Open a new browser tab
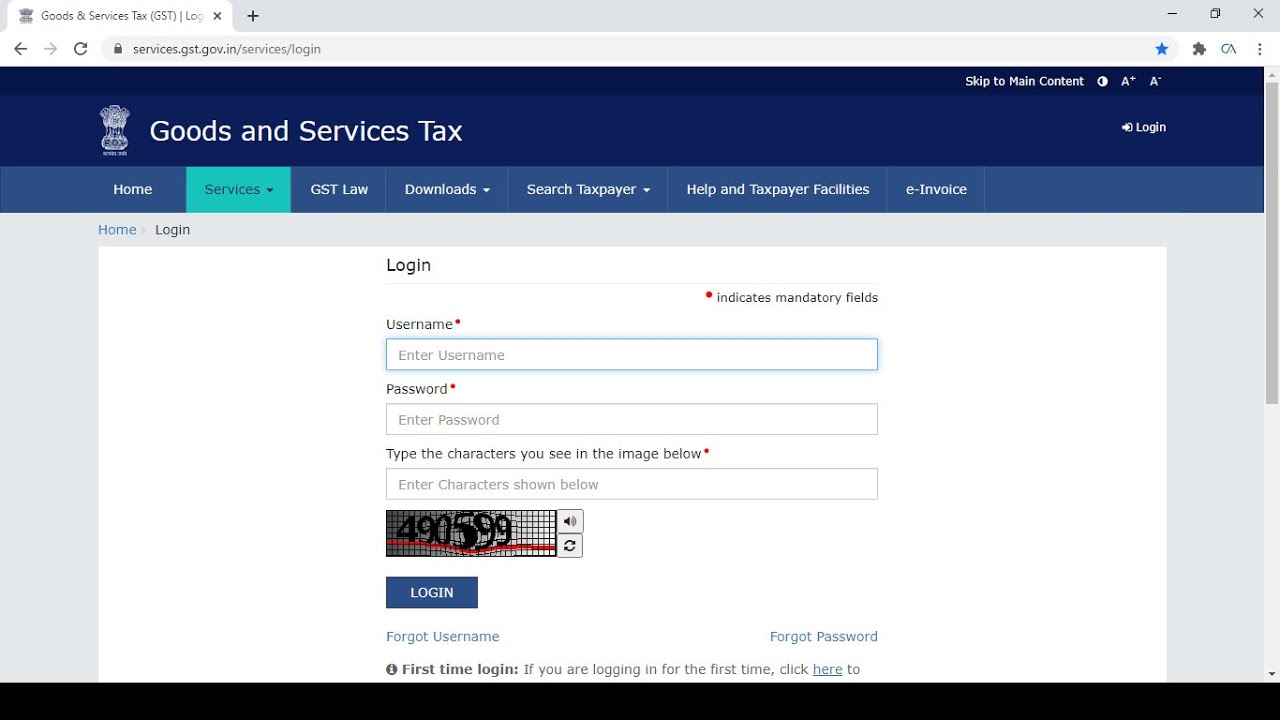The width and height of the screenshot is (1280, 720). pyautogui.click(x=253, y=16)
